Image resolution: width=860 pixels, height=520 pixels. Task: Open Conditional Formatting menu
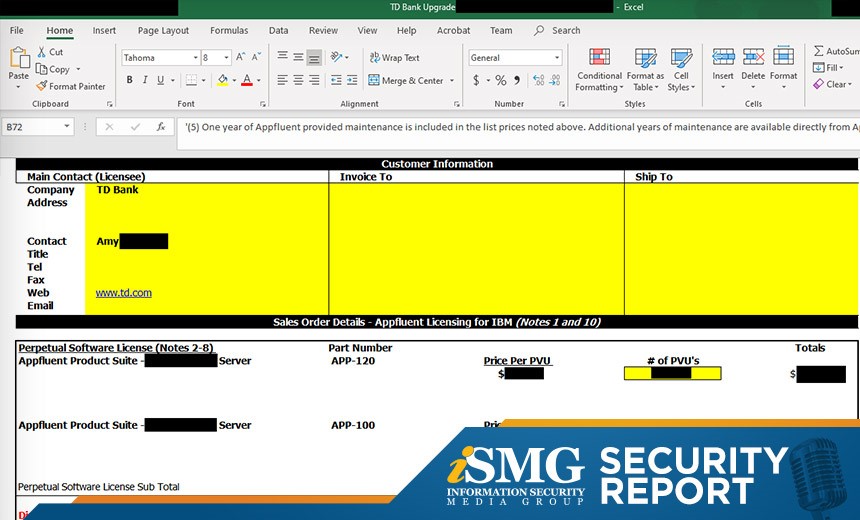click(599, 70)
